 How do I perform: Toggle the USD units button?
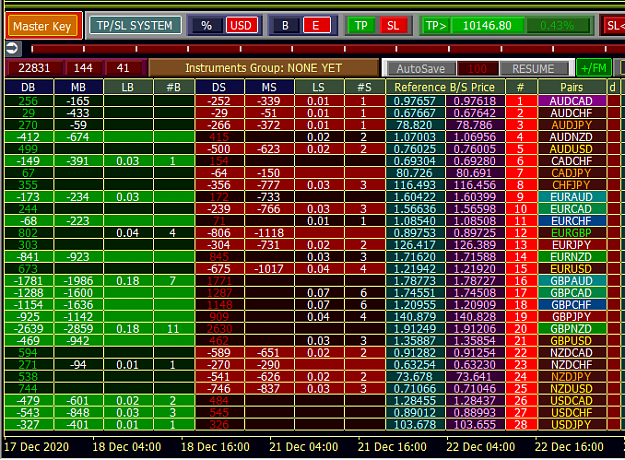[241, 26]
